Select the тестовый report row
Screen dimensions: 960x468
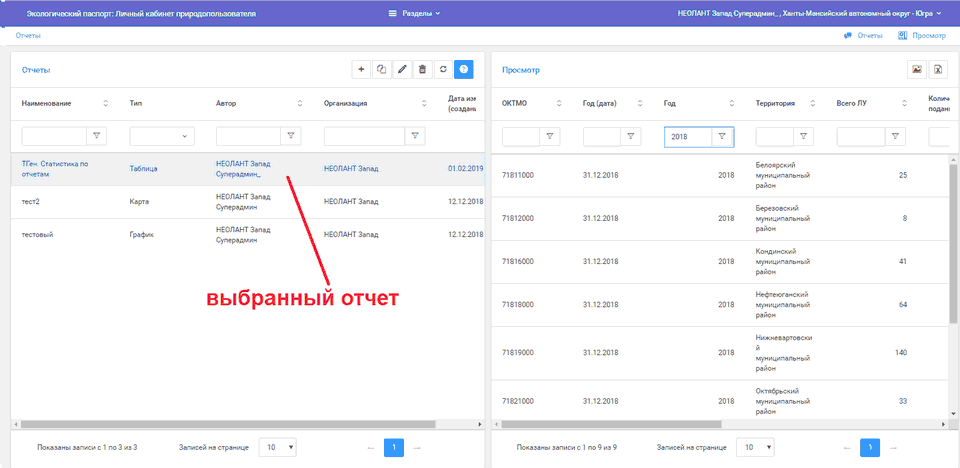pos(248,235)
